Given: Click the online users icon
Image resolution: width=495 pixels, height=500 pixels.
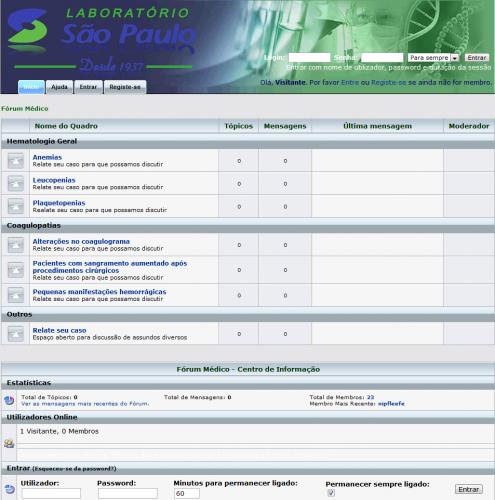Looking at the screenshot, I should (x=9, y=444).
